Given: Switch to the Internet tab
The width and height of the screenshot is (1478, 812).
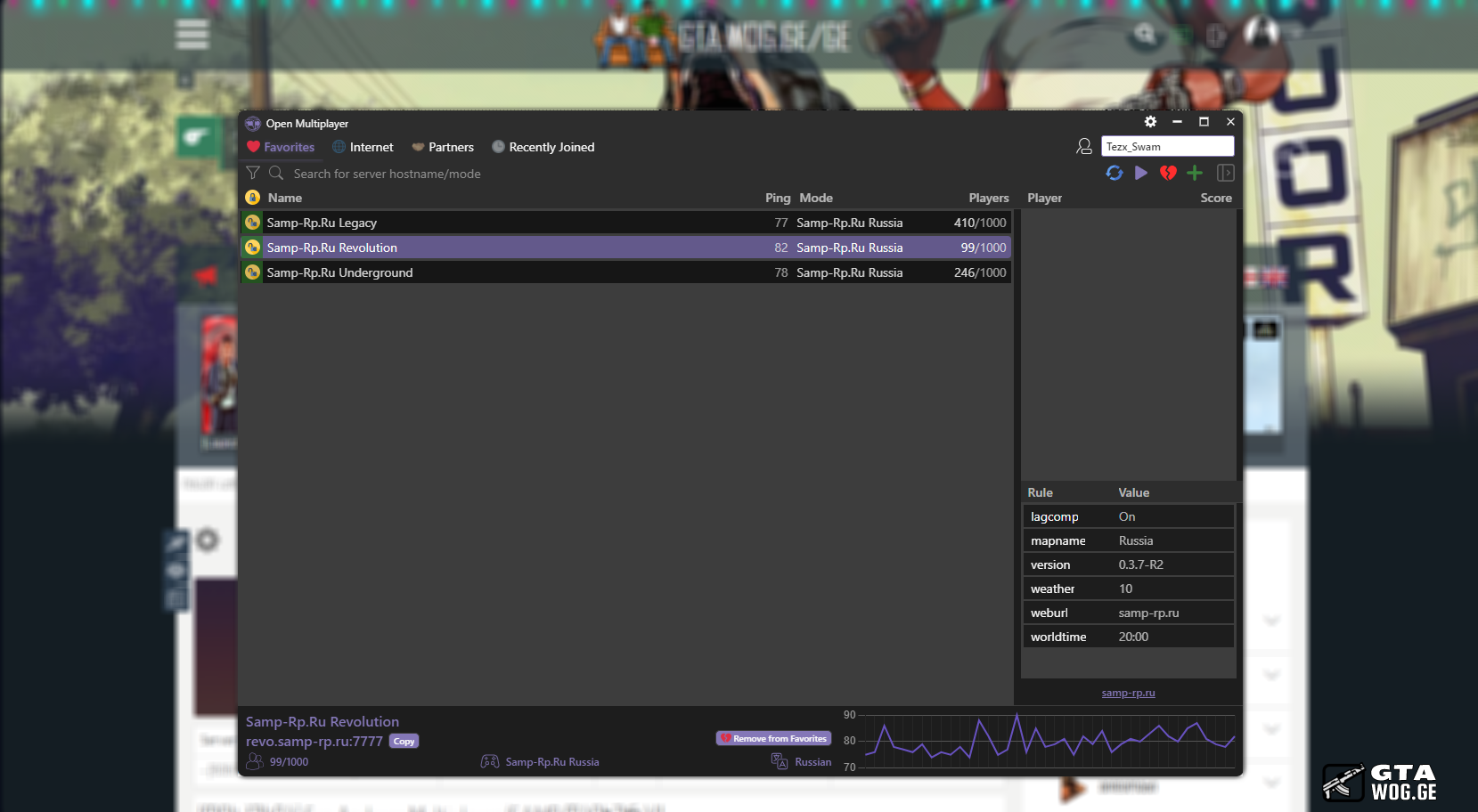Looking at the screenshot, I should click(x=363, y=147).
